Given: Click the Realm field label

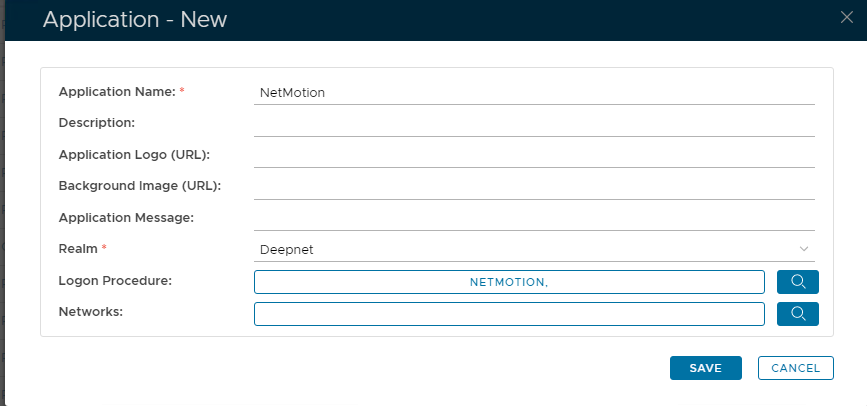Looking at the screenshot, I should pos(78,248).
